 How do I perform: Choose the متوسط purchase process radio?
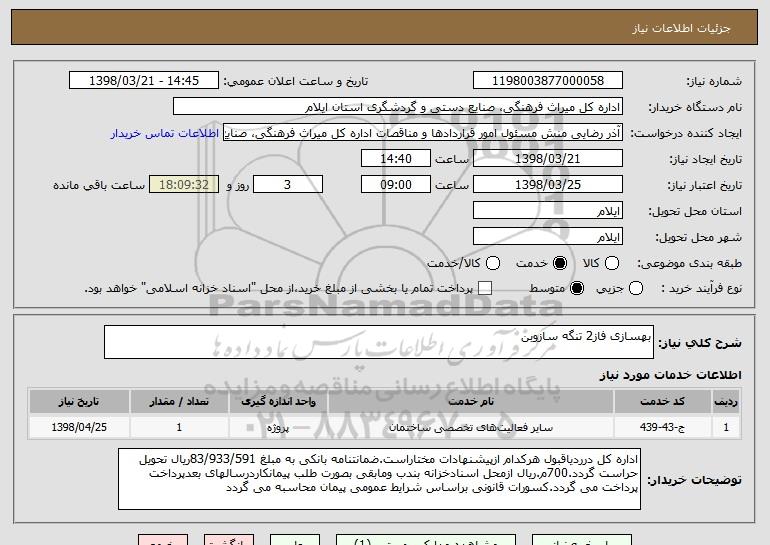coord(577,288)
